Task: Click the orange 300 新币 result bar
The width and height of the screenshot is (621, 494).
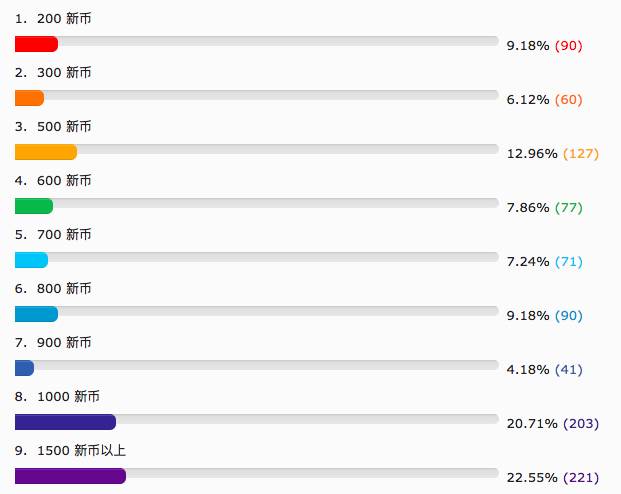Action: (x=29, y=98)
